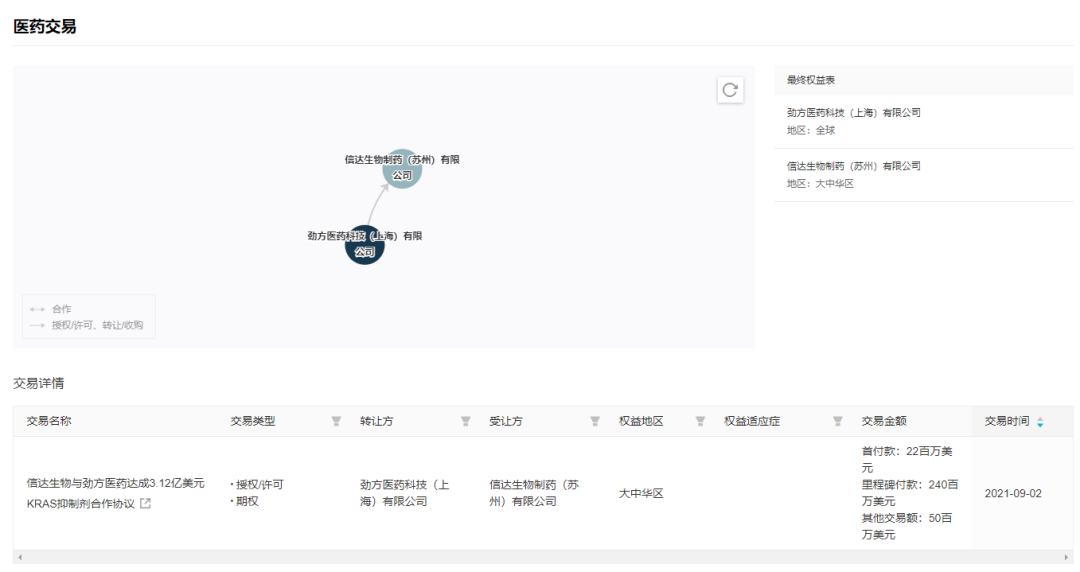
Task: Refresh the deal relationship graph
Action: 730,90
